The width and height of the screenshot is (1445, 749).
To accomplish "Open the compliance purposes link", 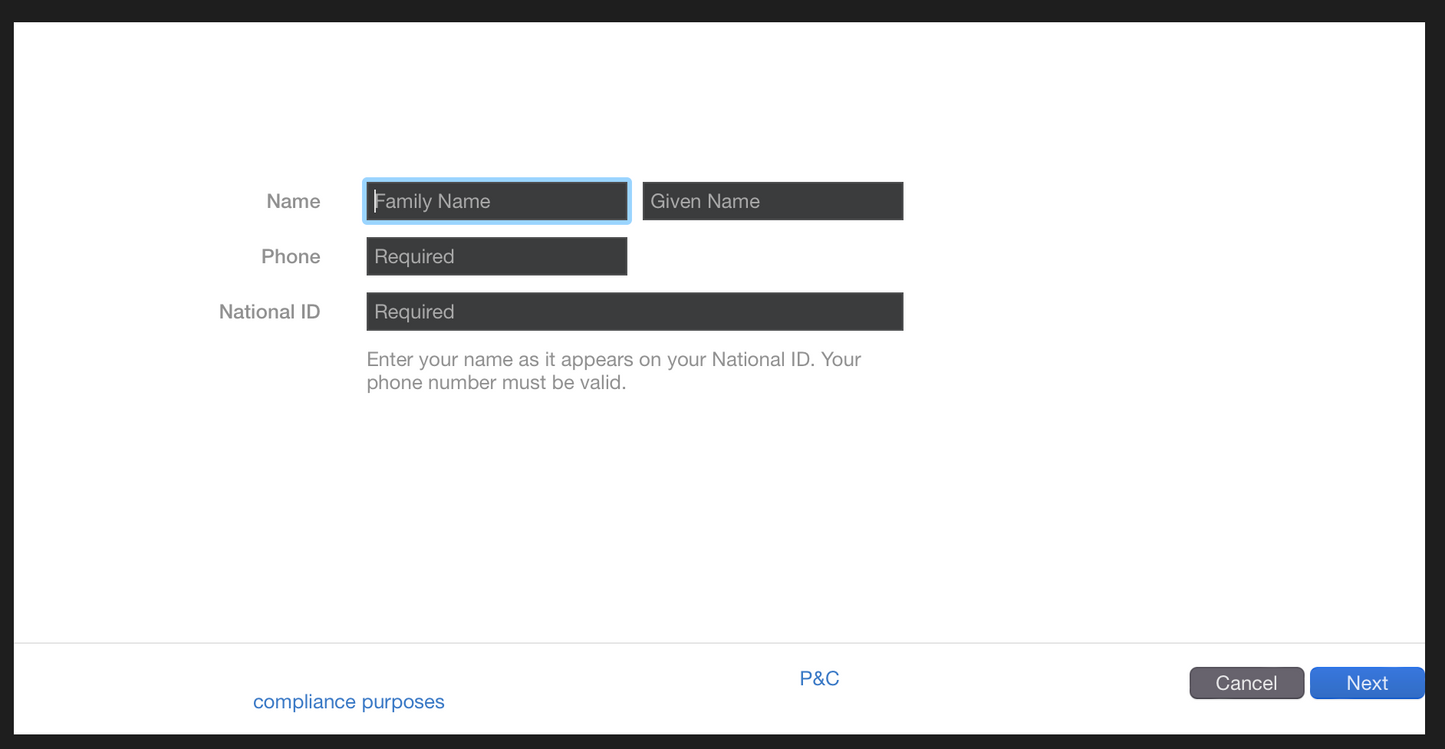I will pyautogui.click(x=348, y=702).
